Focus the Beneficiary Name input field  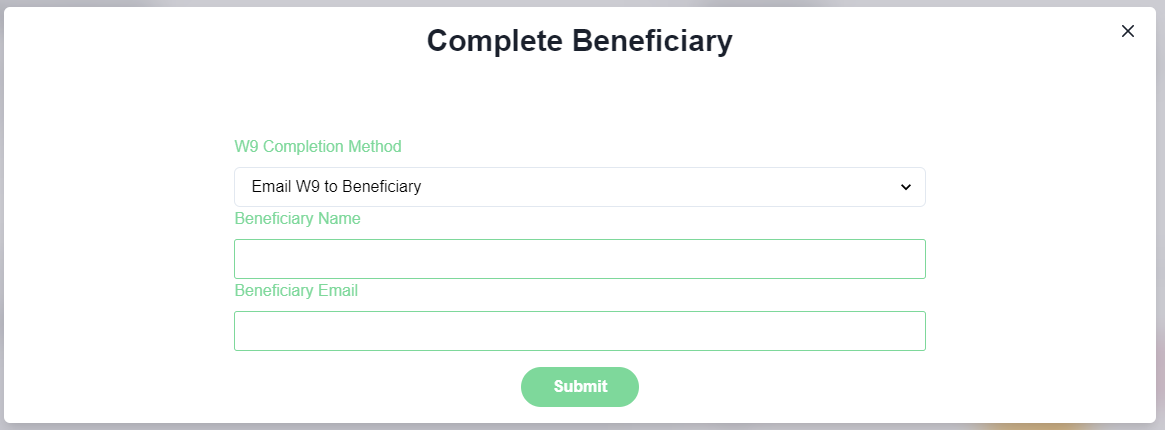pyautogui.click(x=579, y=259)
